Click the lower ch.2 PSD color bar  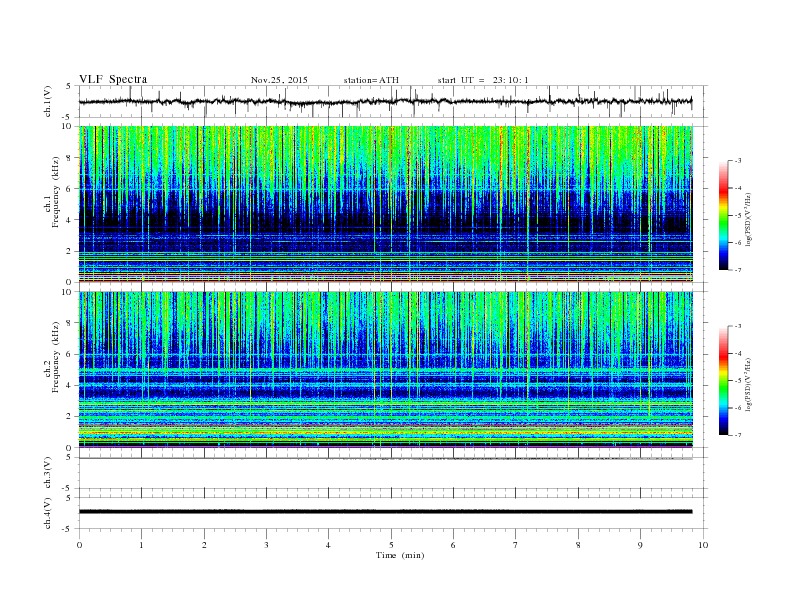click(x=724, y=380)
